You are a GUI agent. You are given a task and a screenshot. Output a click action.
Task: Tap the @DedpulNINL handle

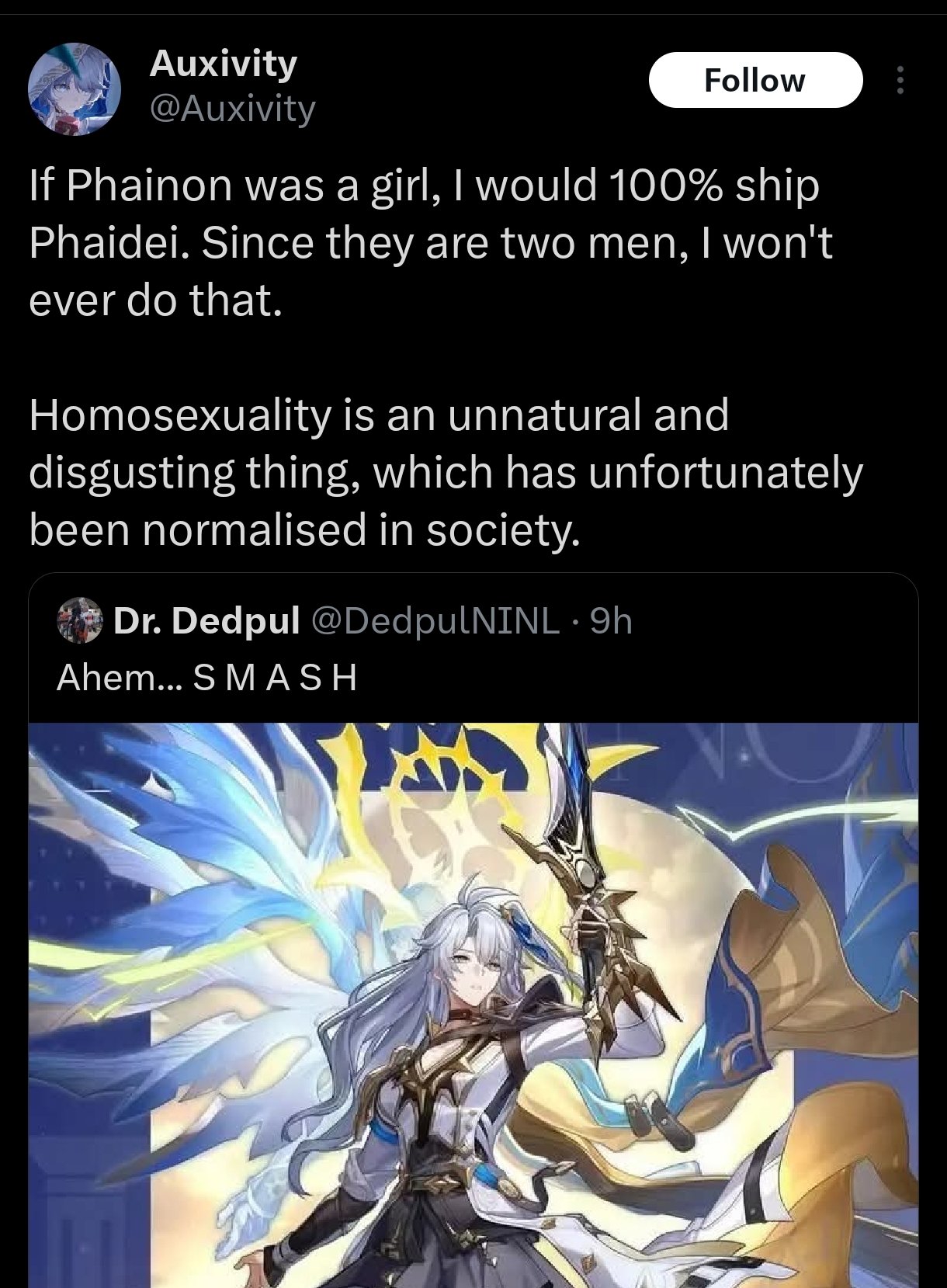pos(435,620)
